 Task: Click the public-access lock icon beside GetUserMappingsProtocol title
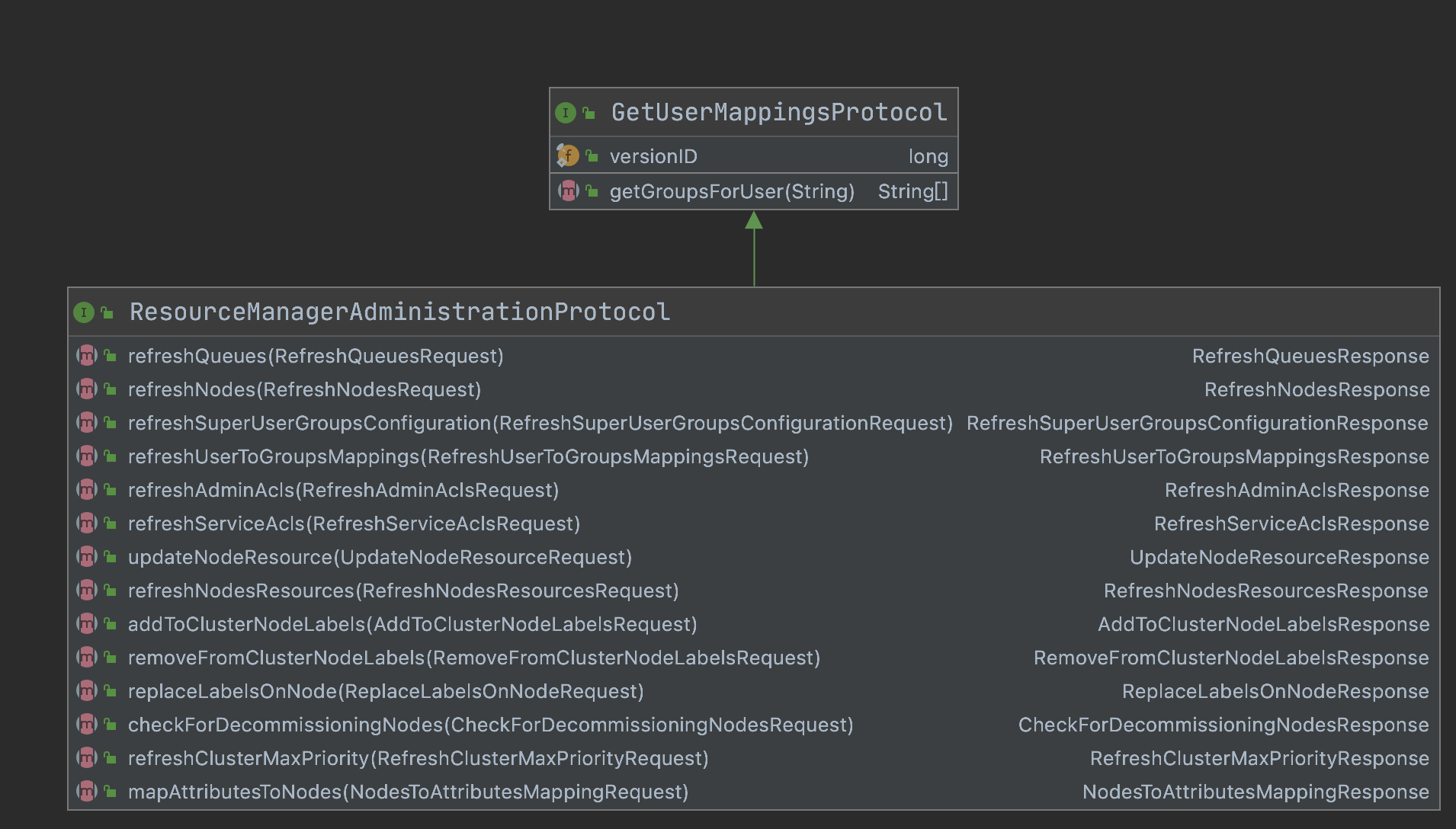[589, 114]
